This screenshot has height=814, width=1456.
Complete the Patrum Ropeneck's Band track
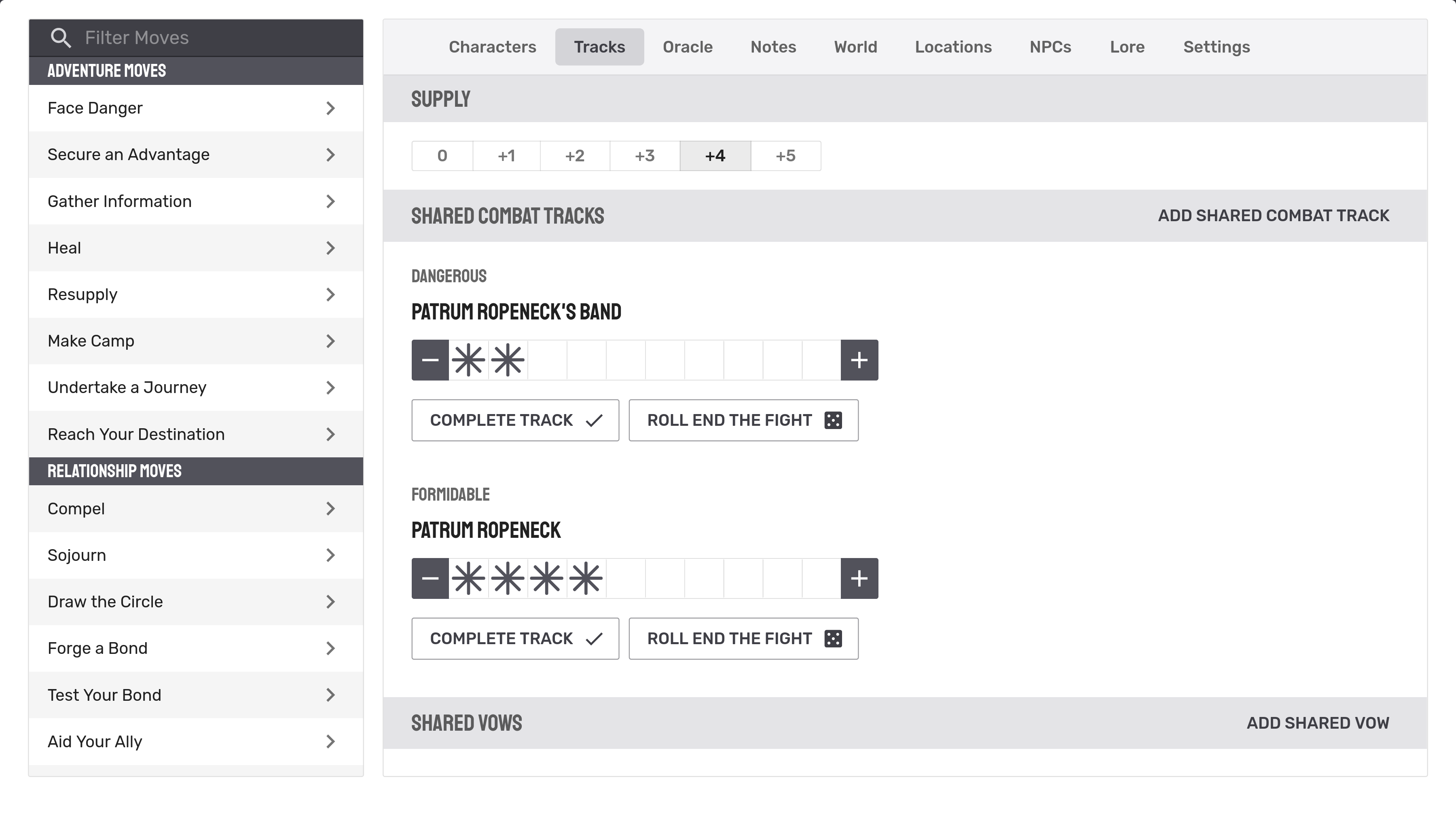tap(515, 420)
